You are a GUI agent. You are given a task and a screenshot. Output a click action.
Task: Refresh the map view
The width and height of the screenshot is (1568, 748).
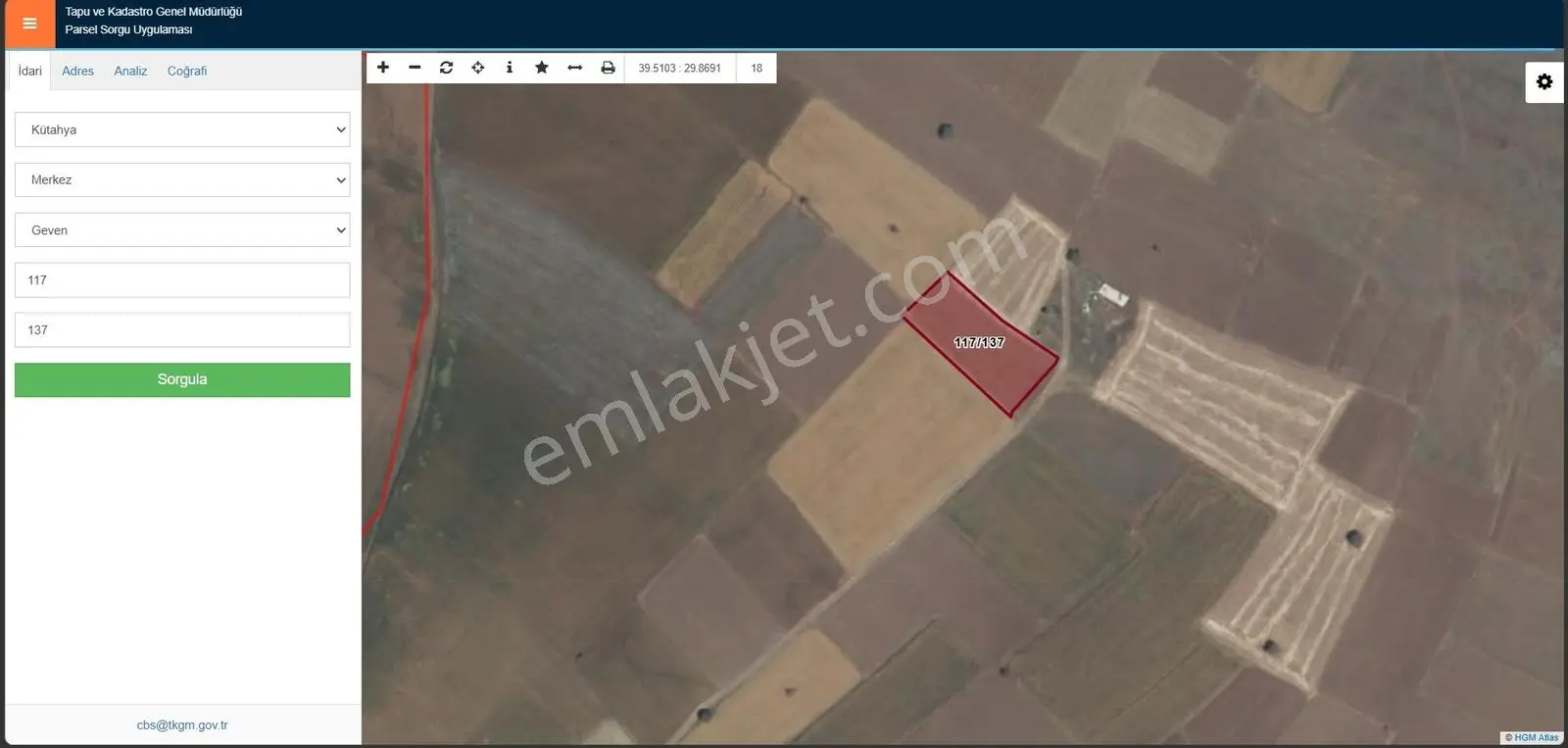coord(446,68)
